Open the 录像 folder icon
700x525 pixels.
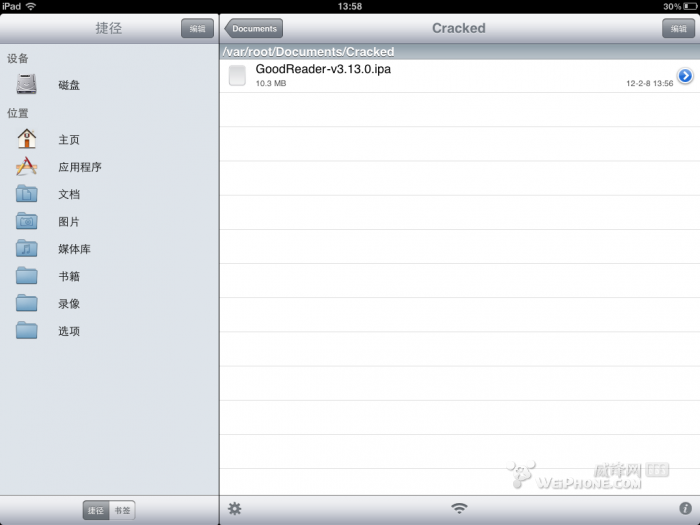pyautogui.click(x=26, y=303)
